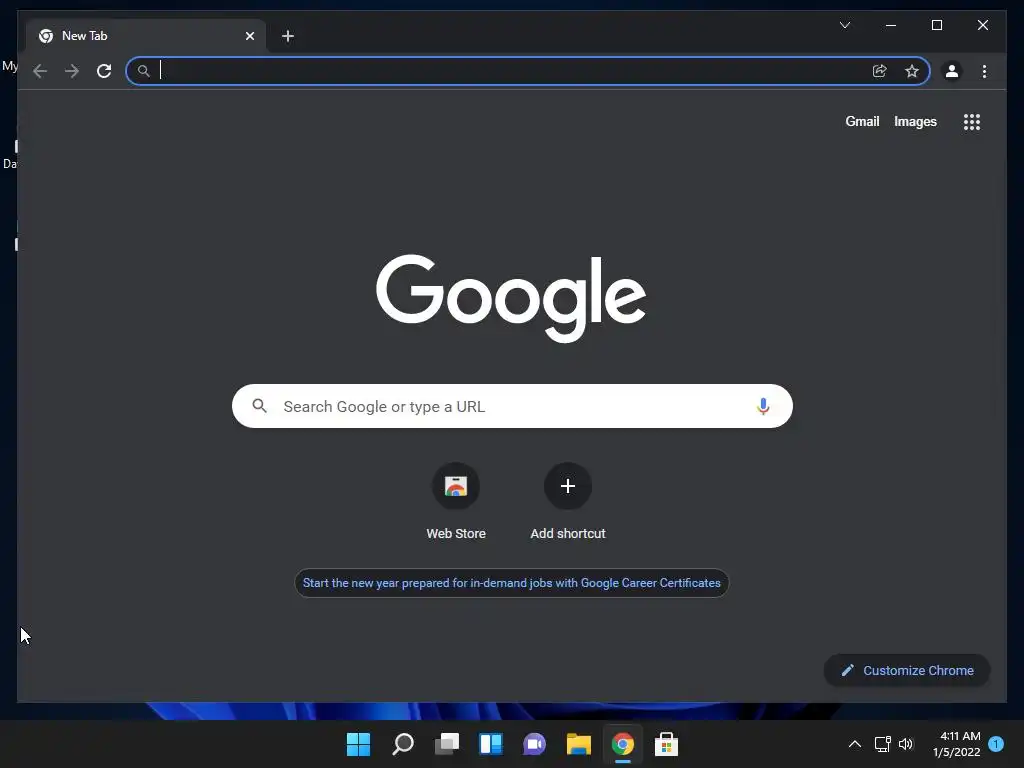This screenshot has width=1024, height=768.
Task: Open Google Career Certificates promo link
Action: click(511, 583)
